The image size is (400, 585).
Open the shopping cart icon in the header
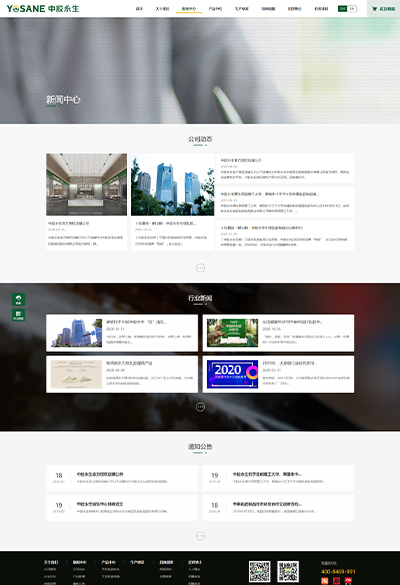point(374,9)
